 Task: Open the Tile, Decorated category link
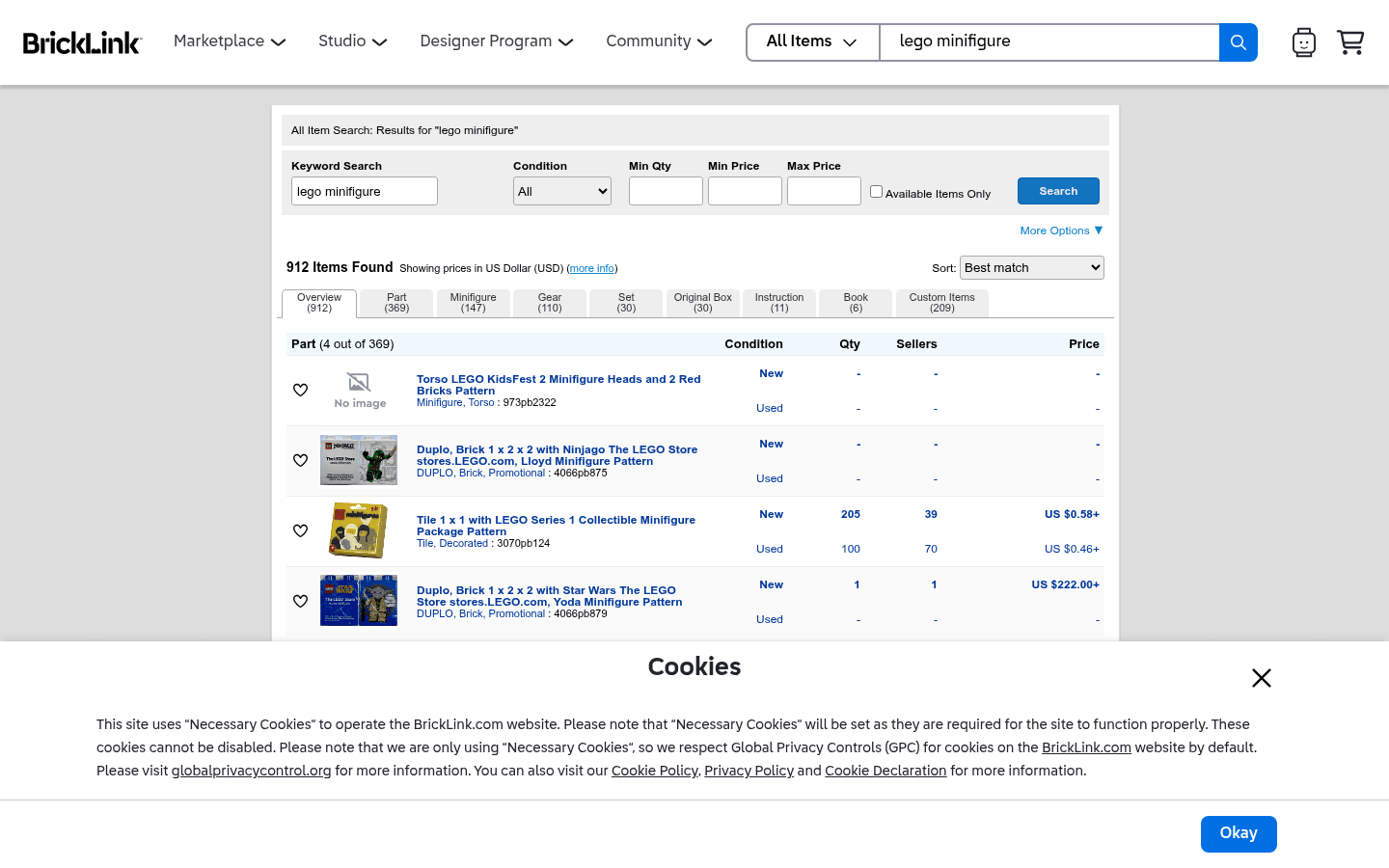[x=452, y=544]
